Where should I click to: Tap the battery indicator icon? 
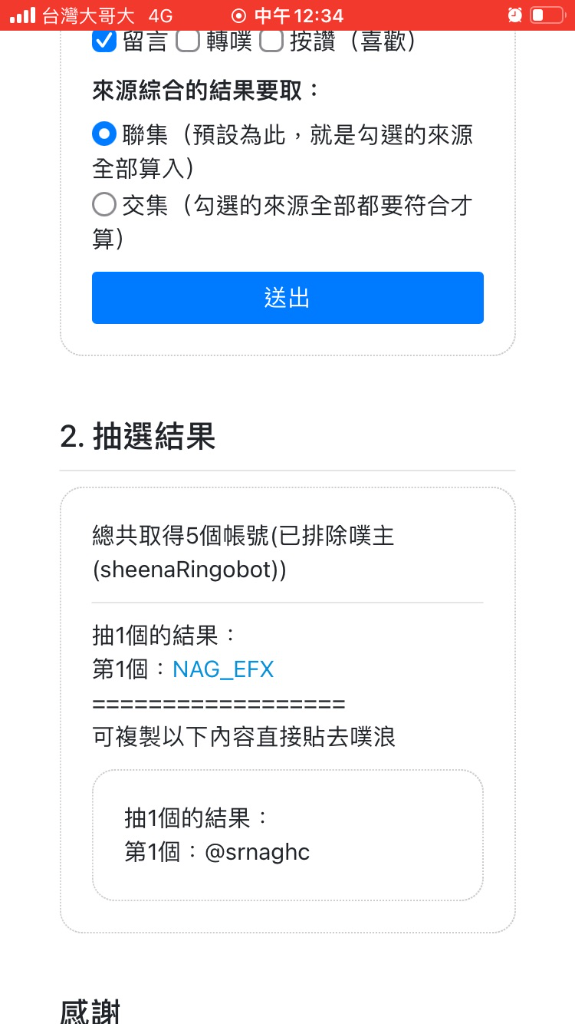point(546,14)
